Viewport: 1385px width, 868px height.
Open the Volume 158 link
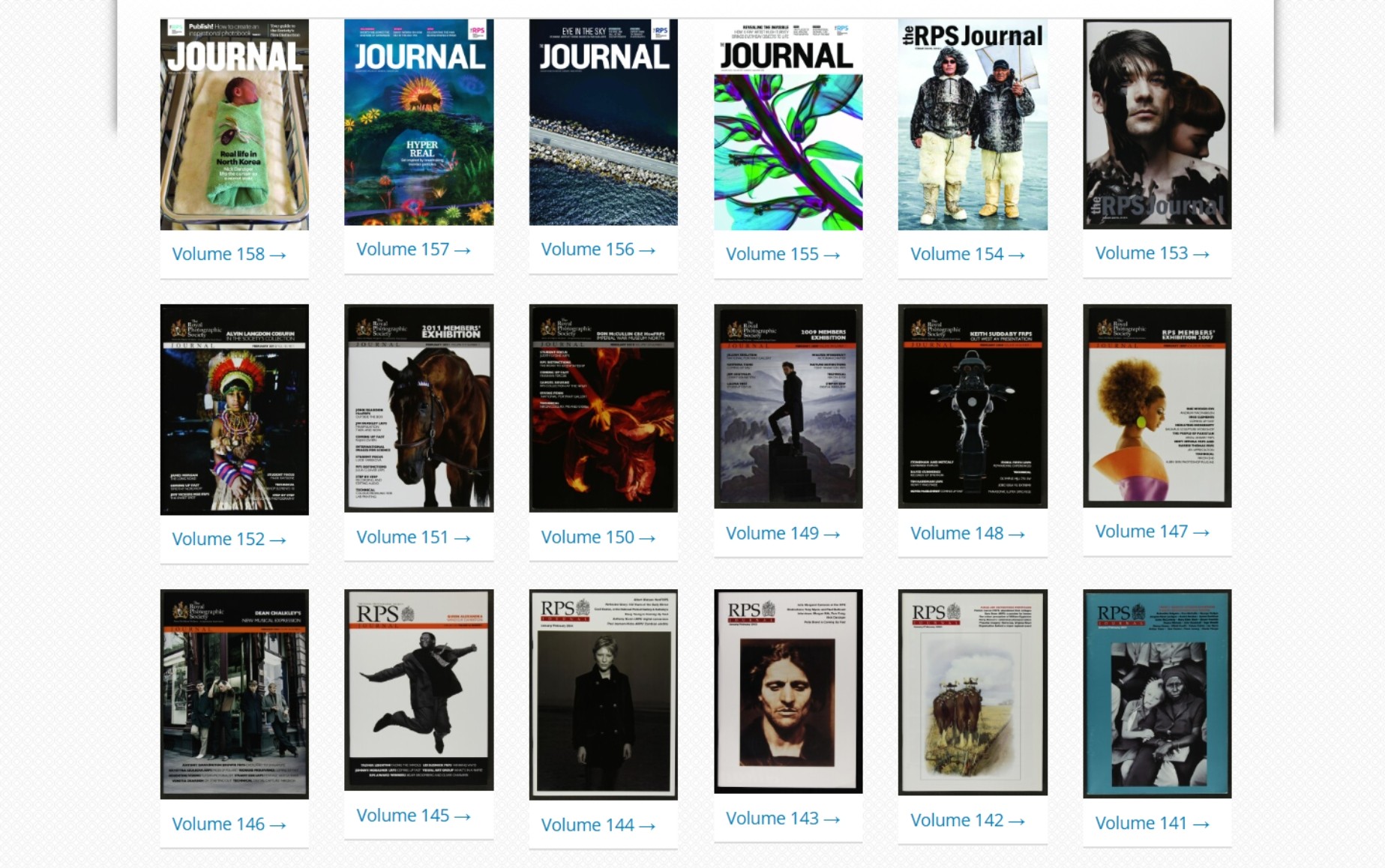tap(229, 255)
